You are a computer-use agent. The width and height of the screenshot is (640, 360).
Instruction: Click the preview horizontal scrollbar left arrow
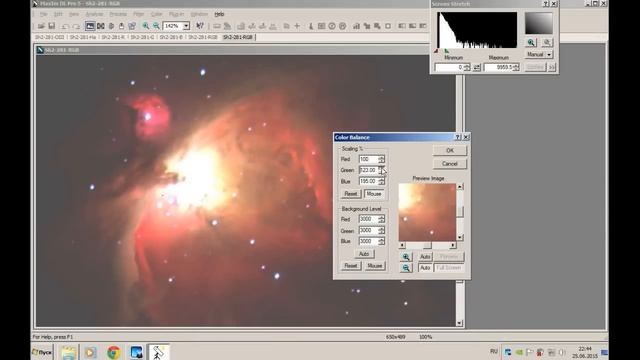[x=402, y=245]
